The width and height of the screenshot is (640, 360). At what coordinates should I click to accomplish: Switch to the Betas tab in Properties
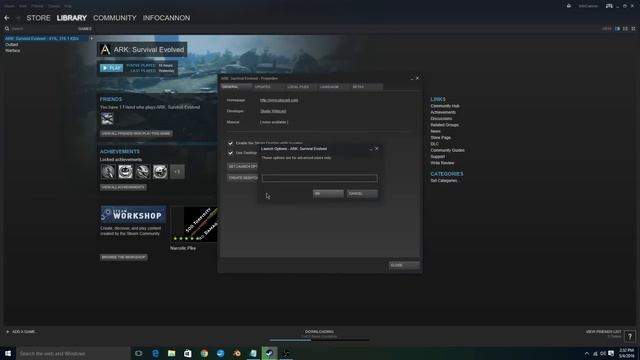(366, 87)
